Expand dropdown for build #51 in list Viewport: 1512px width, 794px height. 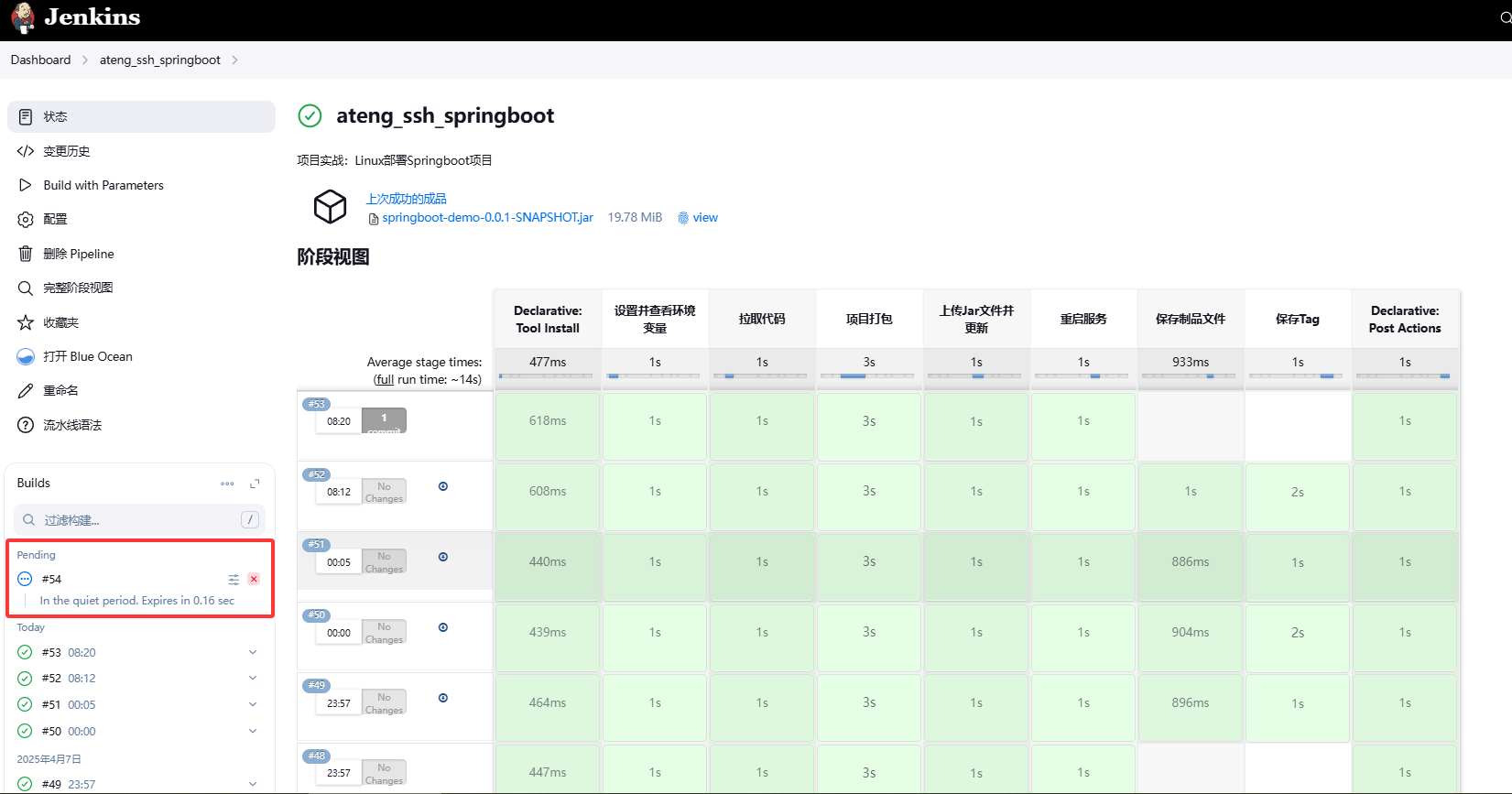click(253, 704)
